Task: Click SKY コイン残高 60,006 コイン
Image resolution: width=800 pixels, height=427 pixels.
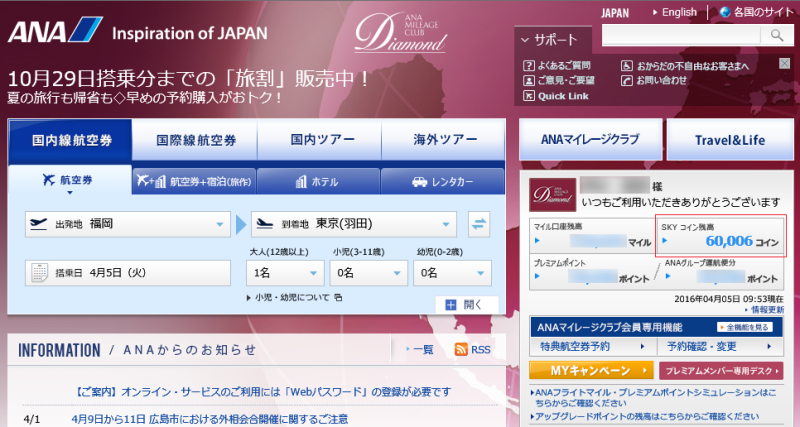Action: (721, 236)
